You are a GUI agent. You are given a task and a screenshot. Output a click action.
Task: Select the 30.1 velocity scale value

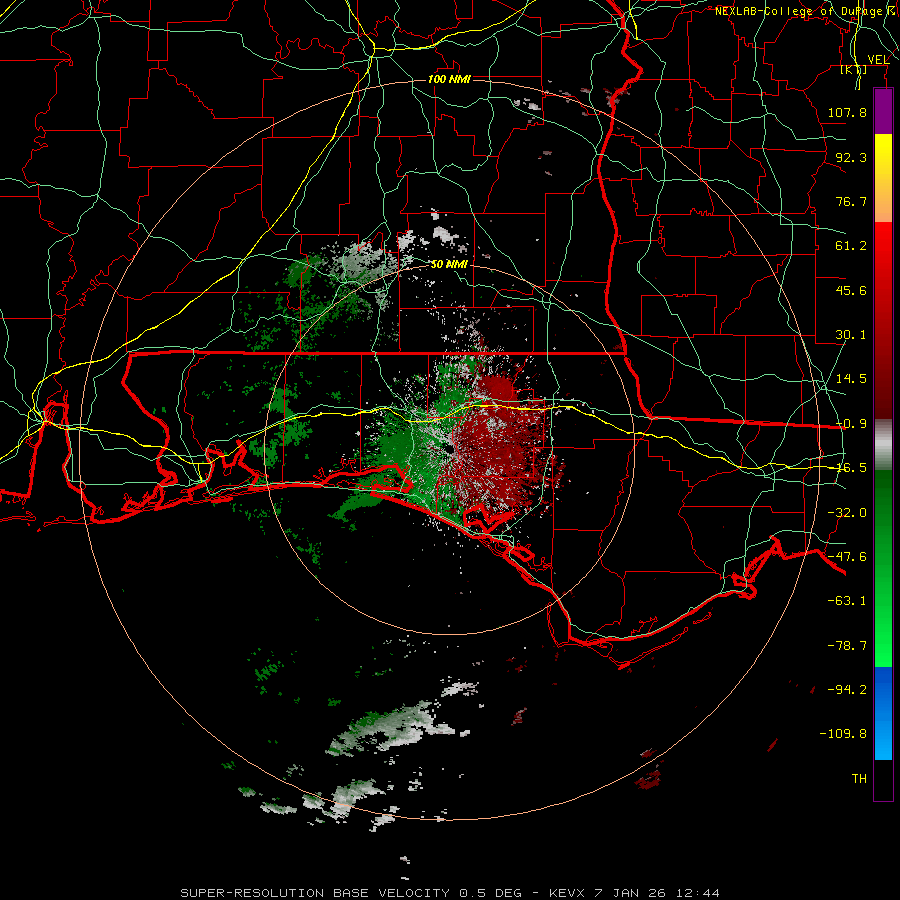tap(851, 335)
